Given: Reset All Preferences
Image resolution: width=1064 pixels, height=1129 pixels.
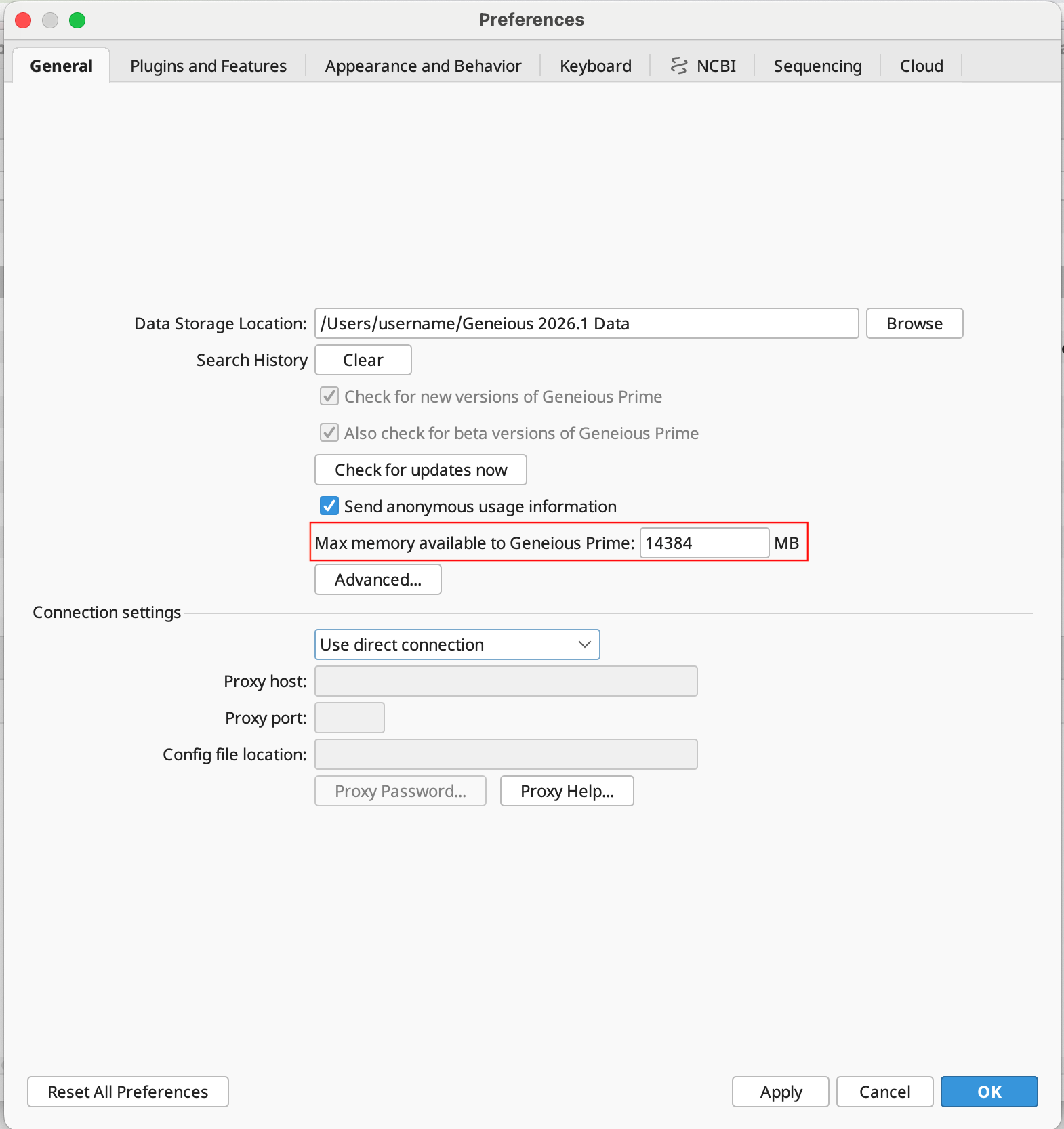Looking at the screenshot, I should 127,1092.
